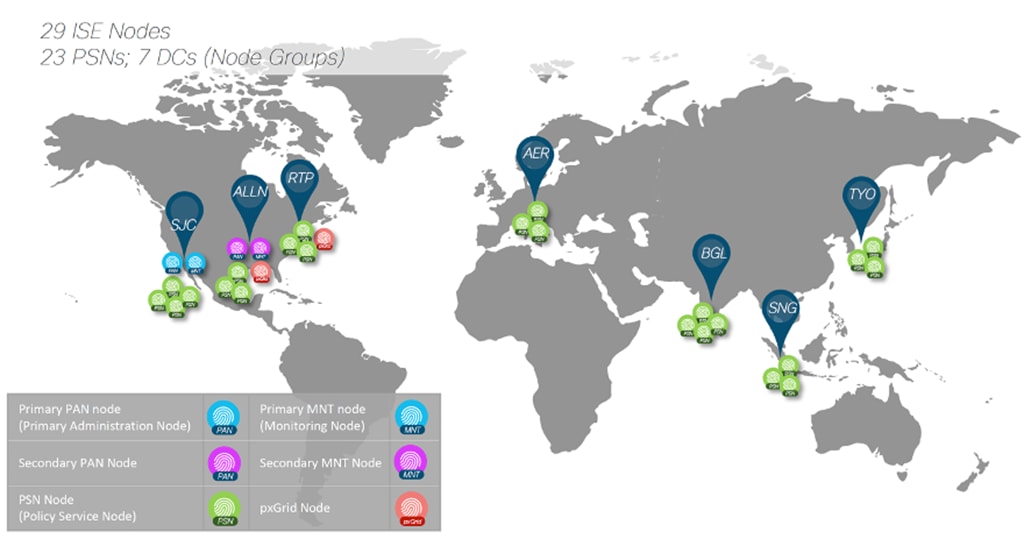
Task: Select the purple Secondary PAN node under ALLN
Action: click(x=237, y=248)
